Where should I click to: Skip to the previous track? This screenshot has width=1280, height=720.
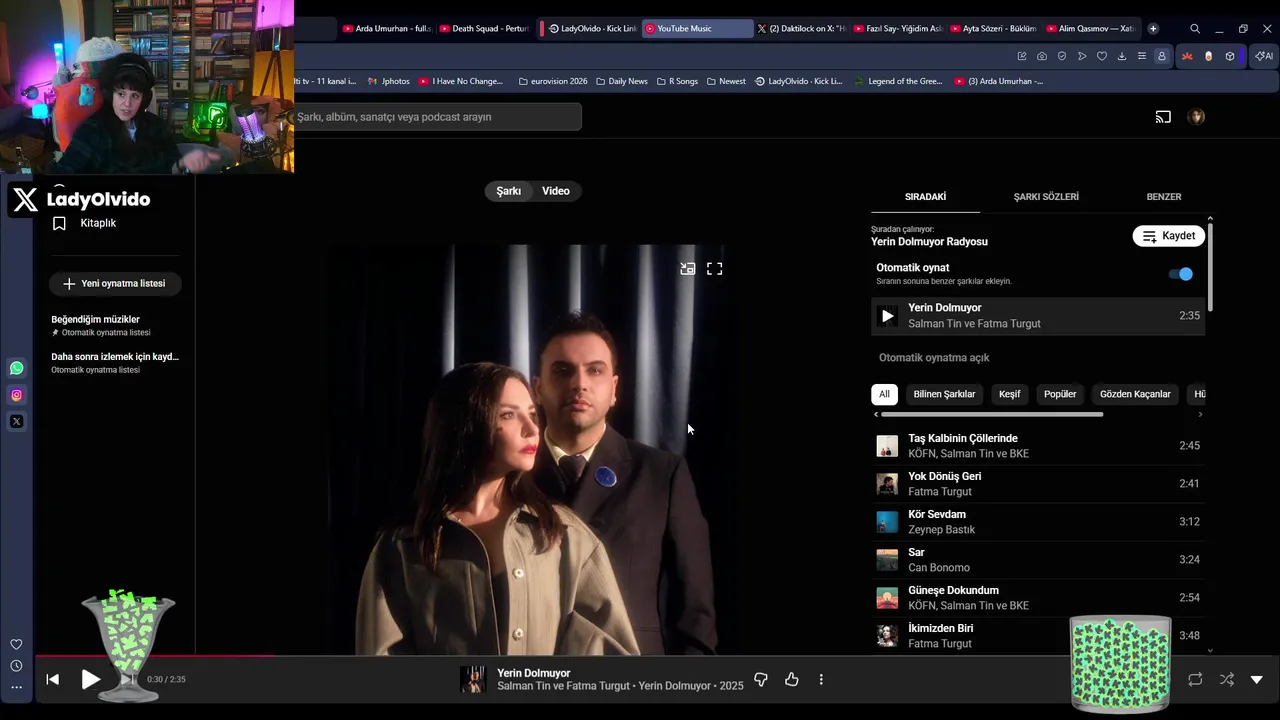53,680
